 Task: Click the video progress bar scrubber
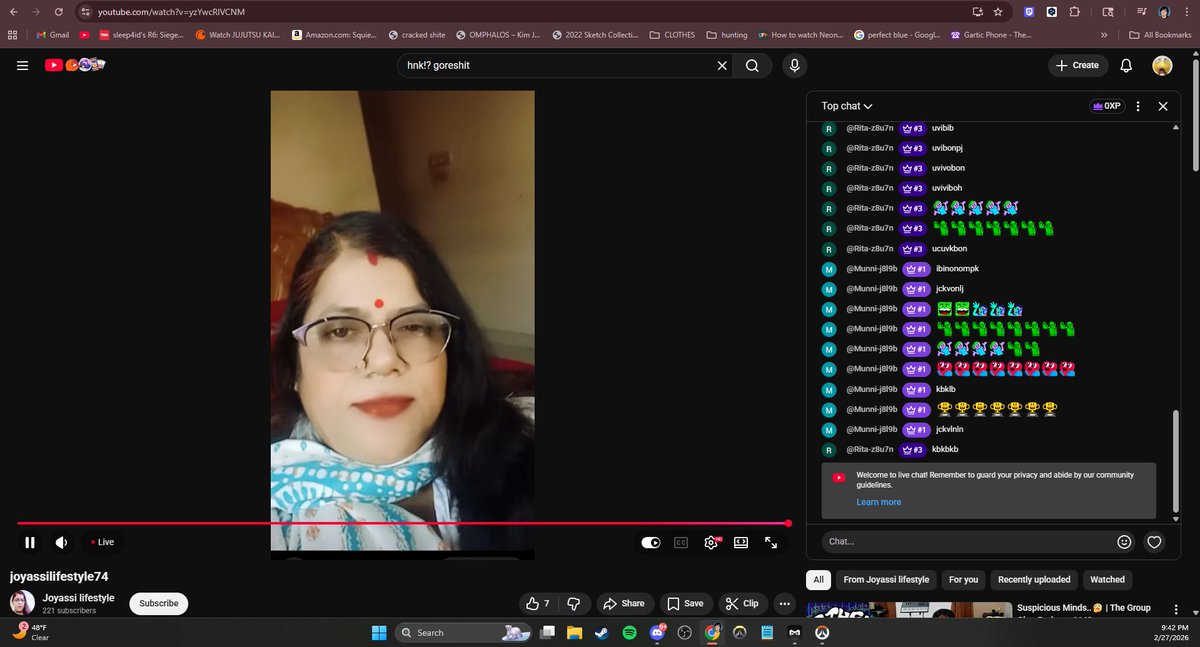pos(788,523)
